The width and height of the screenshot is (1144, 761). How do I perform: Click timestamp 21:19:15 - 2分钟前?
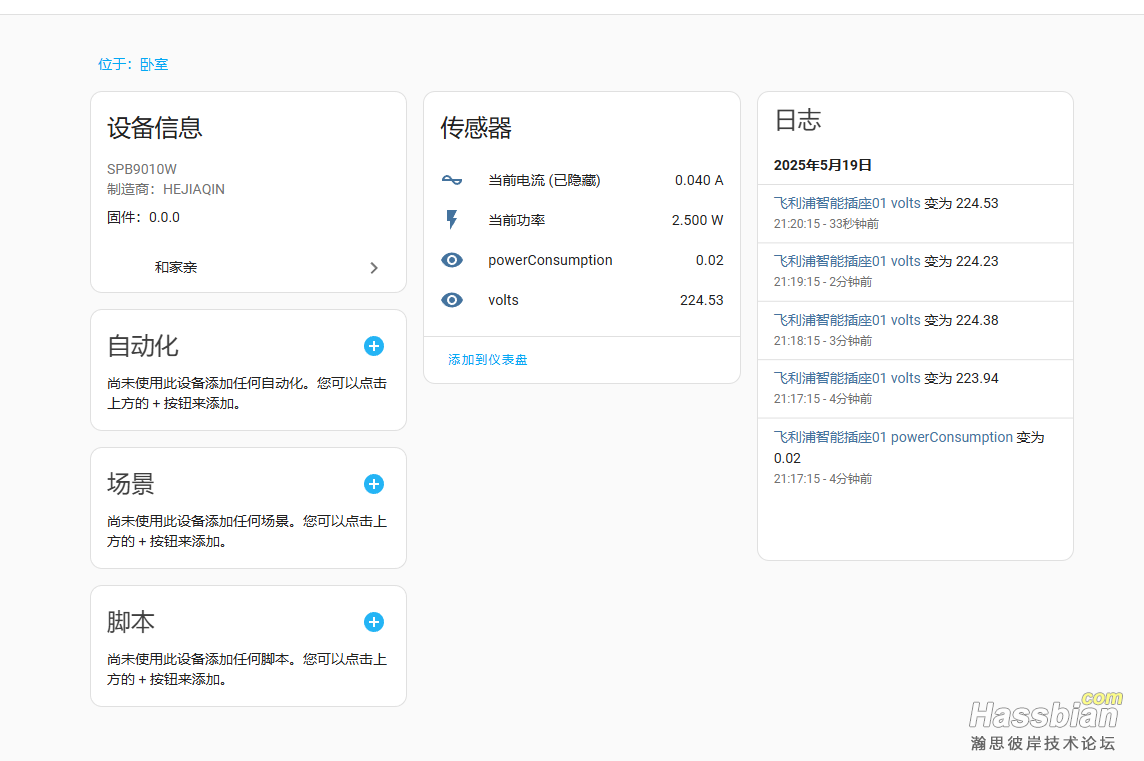tap(822, 282)
